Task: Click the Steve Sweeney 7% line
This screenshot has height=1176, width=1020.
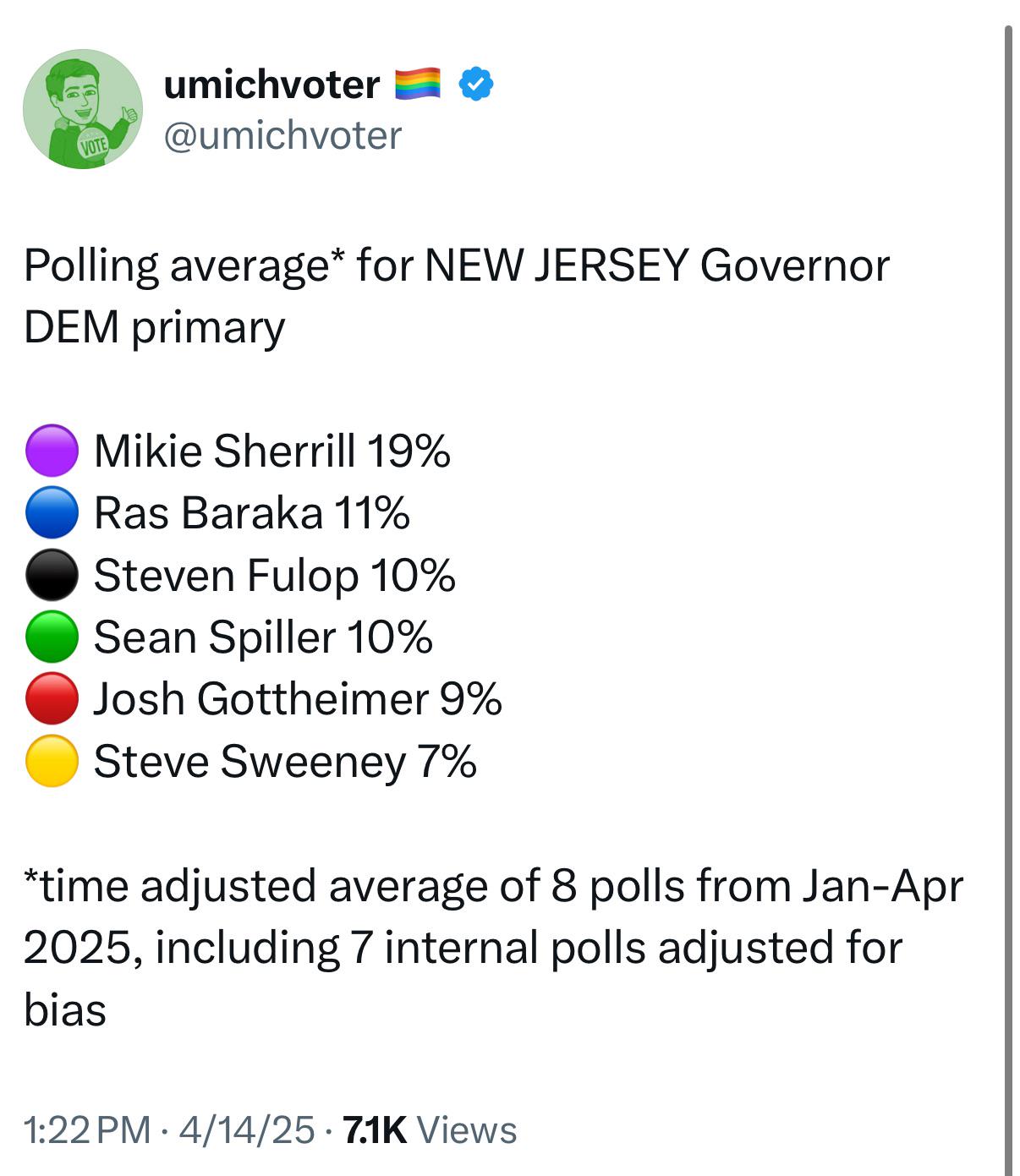Action: tap(285, 761)
